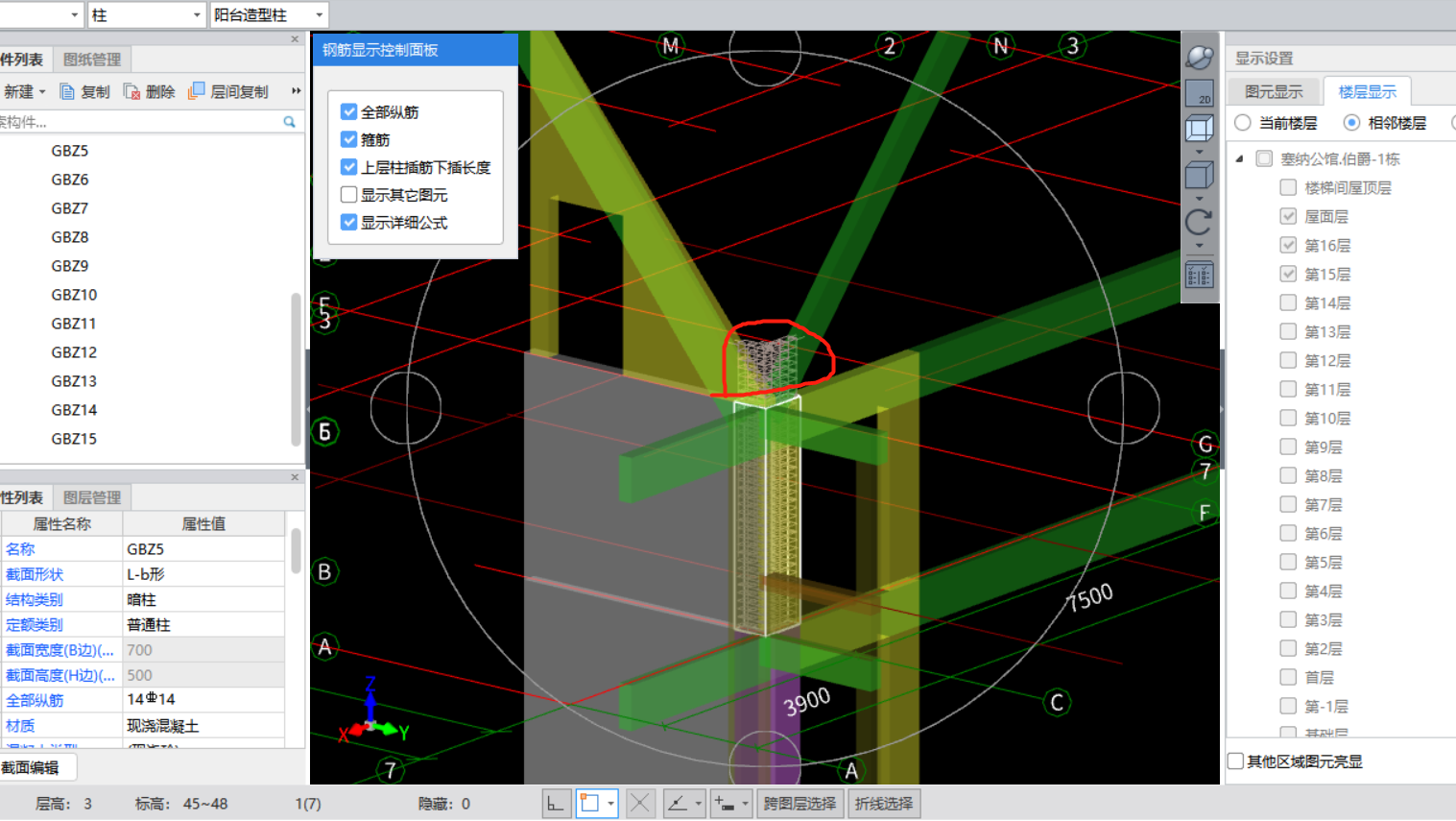Select the wireframe cube view icon
1456x821 pixels.
point(1200,128)
